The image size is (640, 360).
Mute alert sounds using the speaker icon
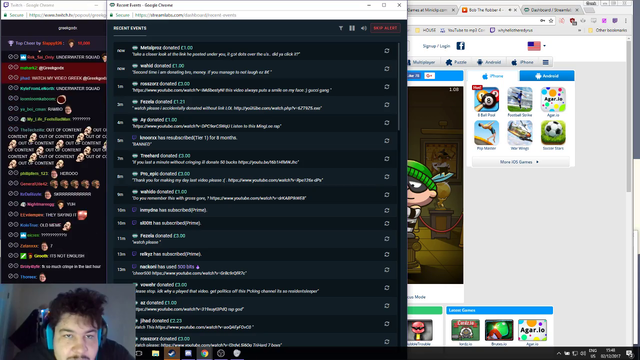[x=363, y=28]
